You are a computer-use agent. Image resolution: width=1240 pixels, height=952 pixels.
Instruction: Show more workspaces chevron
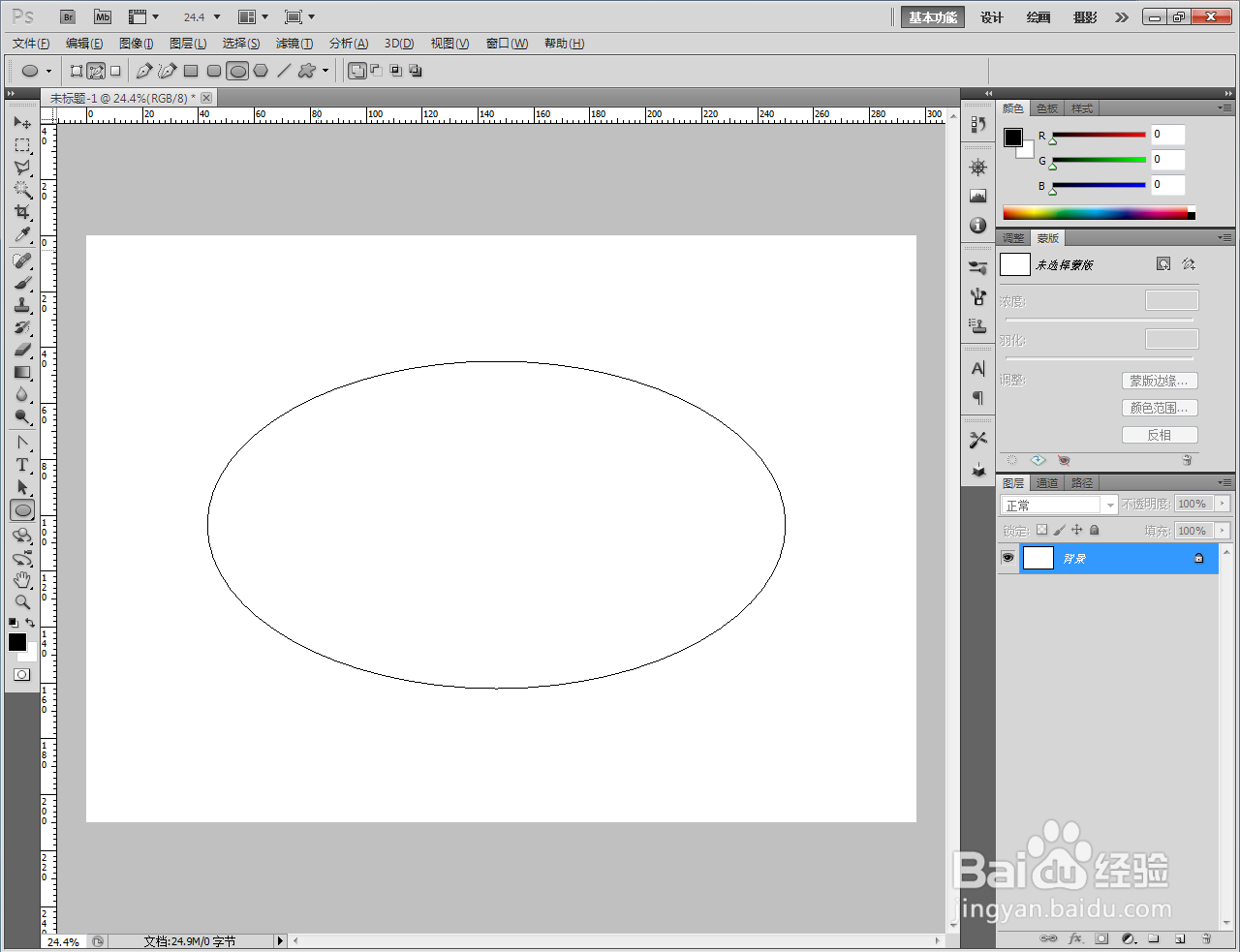point(1121,17)
